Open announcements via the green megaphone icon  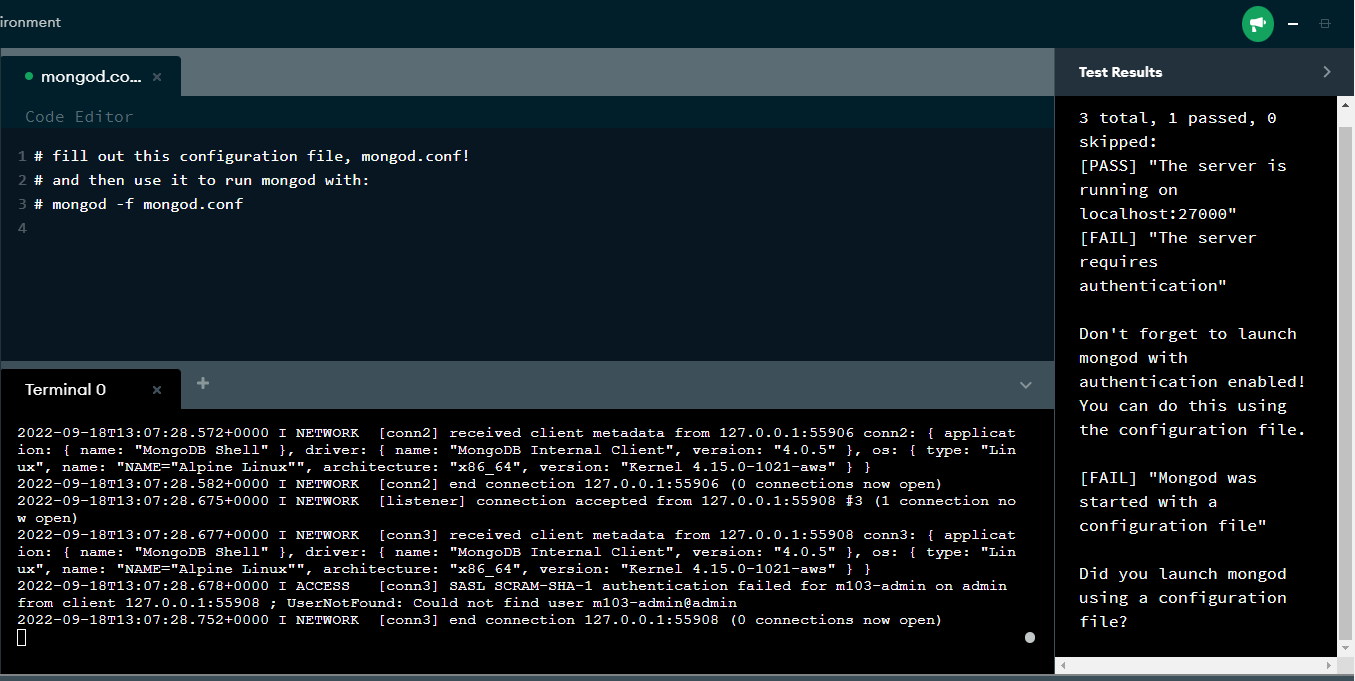[x=1257, y=23]
